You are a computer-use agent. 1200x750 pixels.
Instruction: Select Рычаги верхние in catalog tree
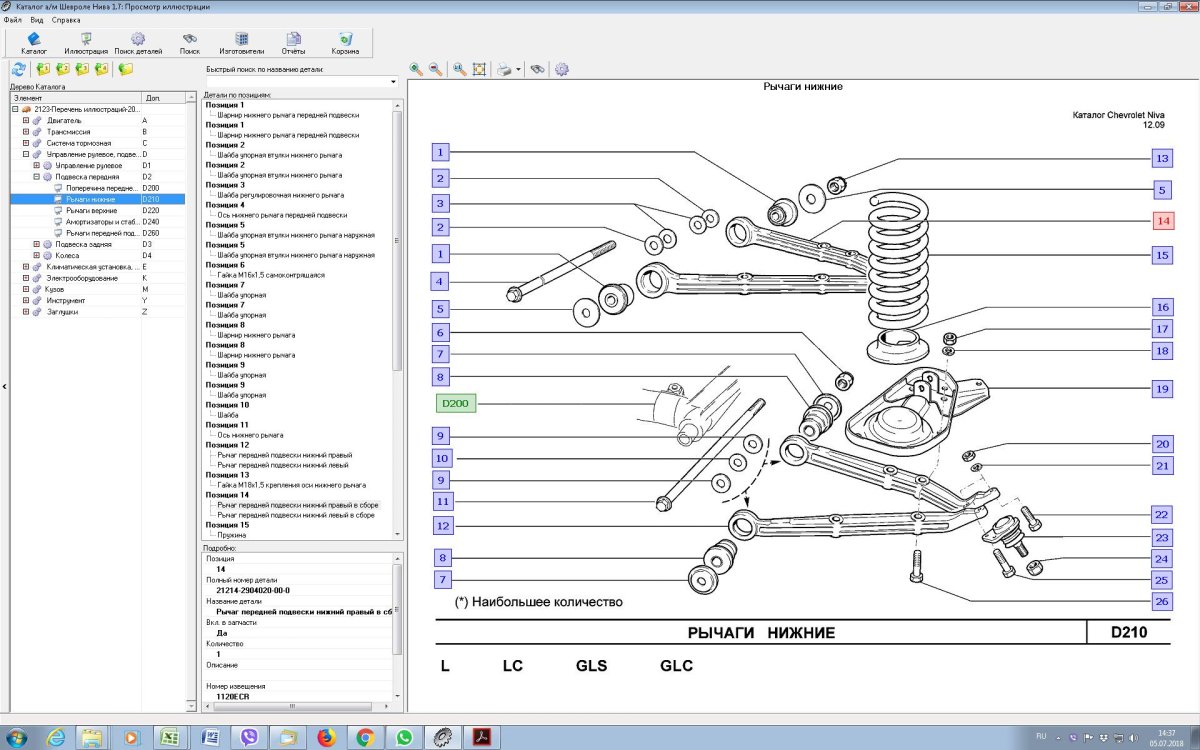tap(91, 211)
